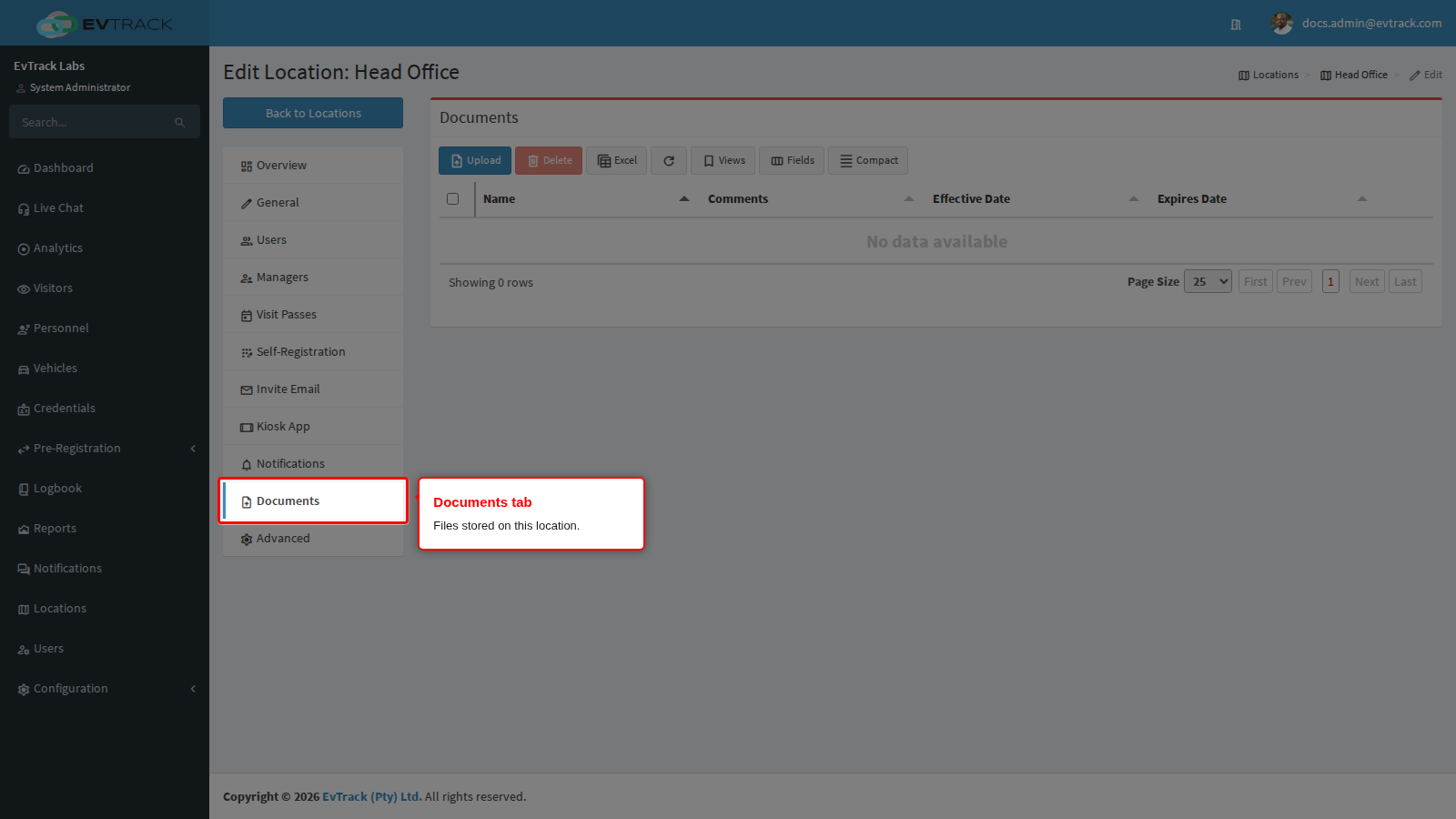The height and width of the screenshot is (819, 1456).
Task: Click the red Delete button
Action: (x=549, y=161)
